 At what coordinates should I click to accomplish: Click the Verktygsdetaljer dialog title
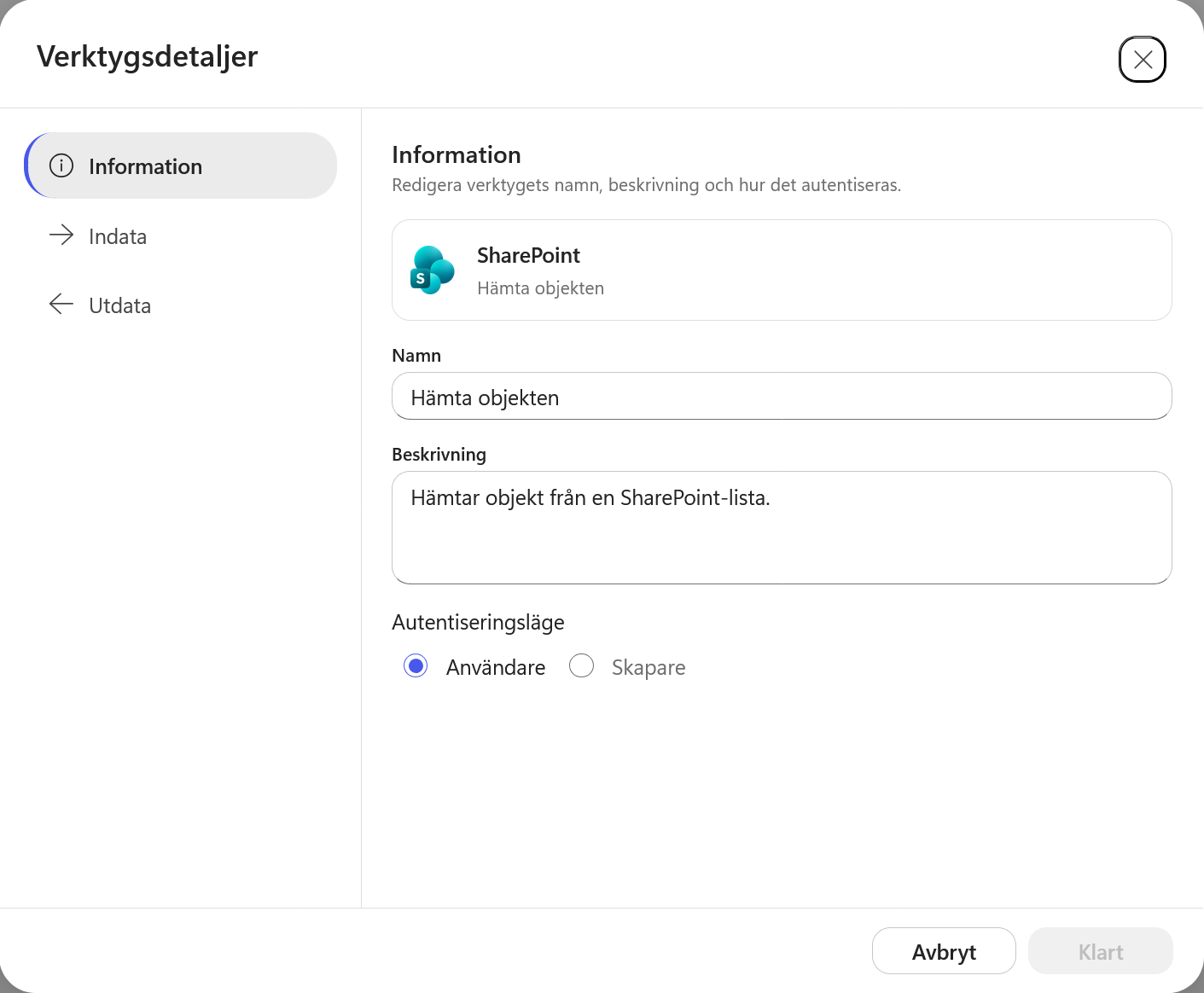coord(147,56)
